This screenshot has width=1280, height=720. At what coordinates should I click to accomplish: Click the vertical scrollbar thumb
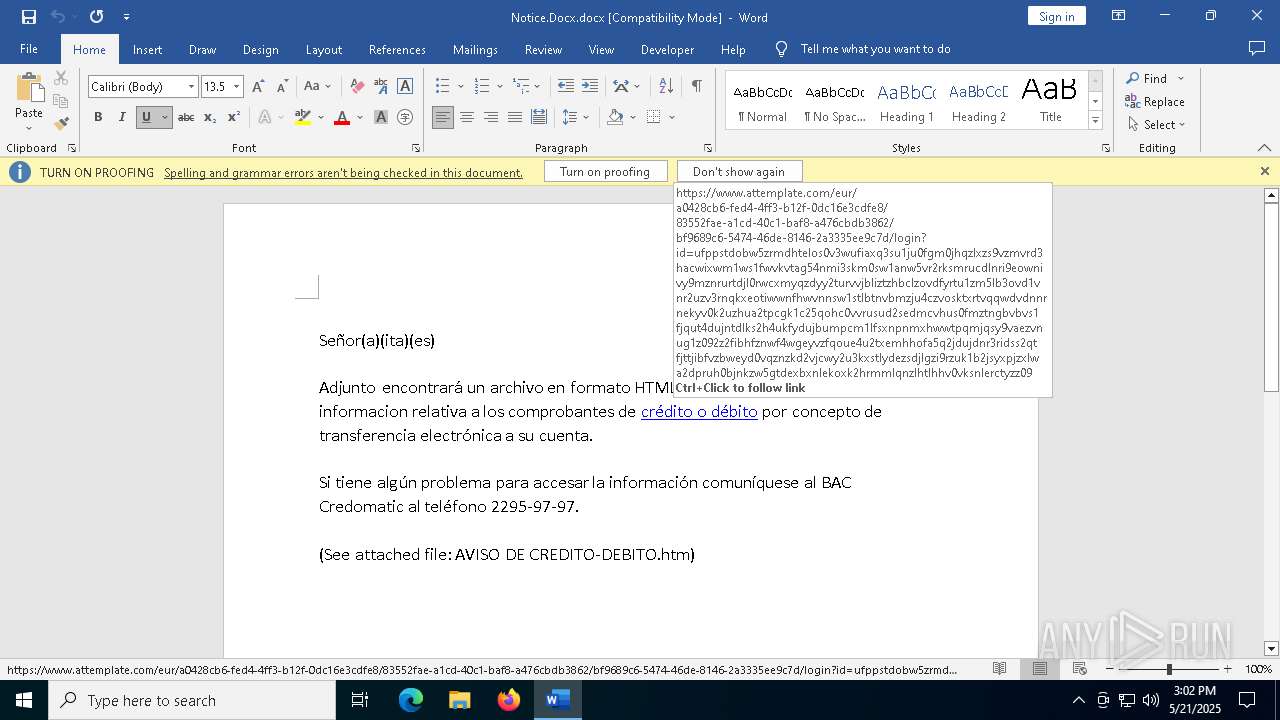(x=1271, y=298)
